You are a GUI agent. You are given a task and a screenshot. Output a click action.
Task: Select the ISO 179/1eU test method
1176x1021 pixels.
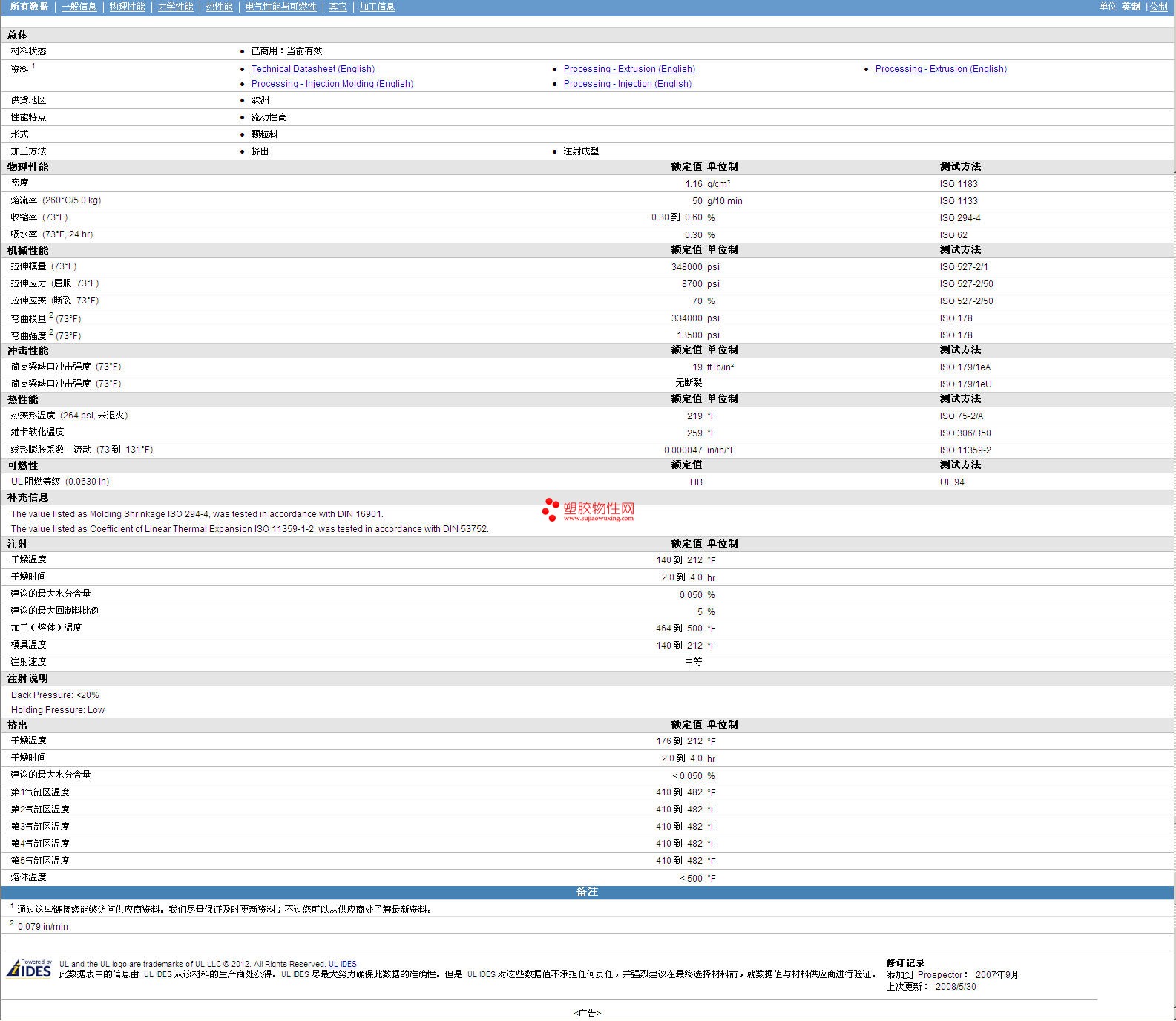coord(966,384)
